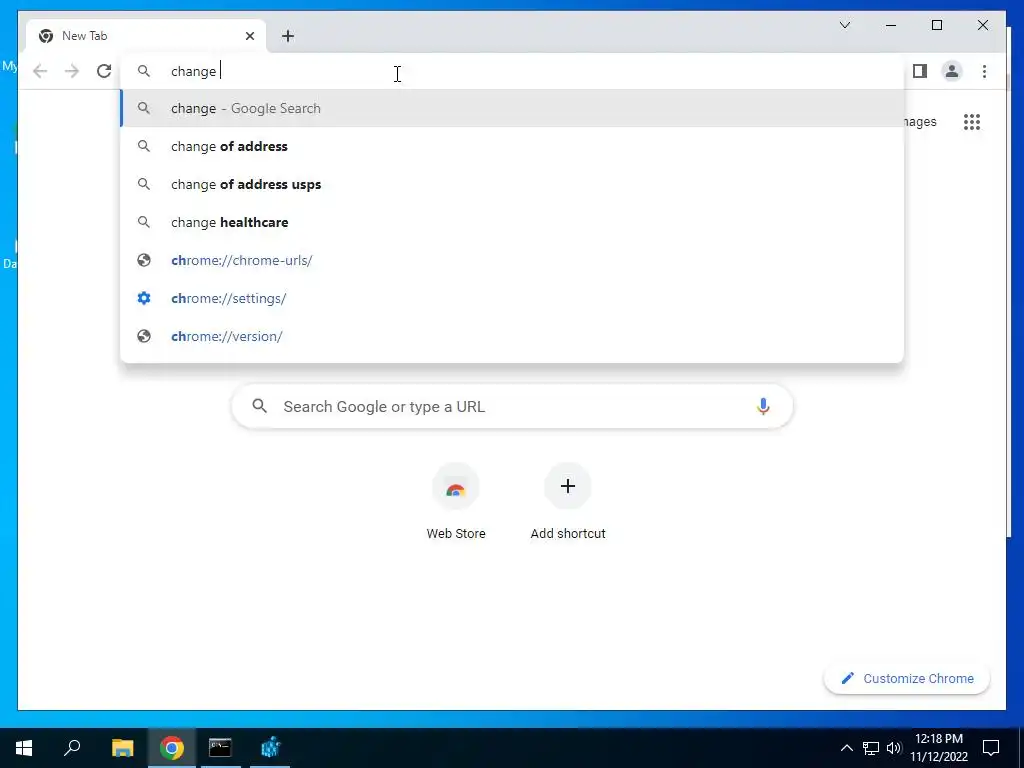
Task: Open File Explorer from the taskbar
Action: click(122, 747)
